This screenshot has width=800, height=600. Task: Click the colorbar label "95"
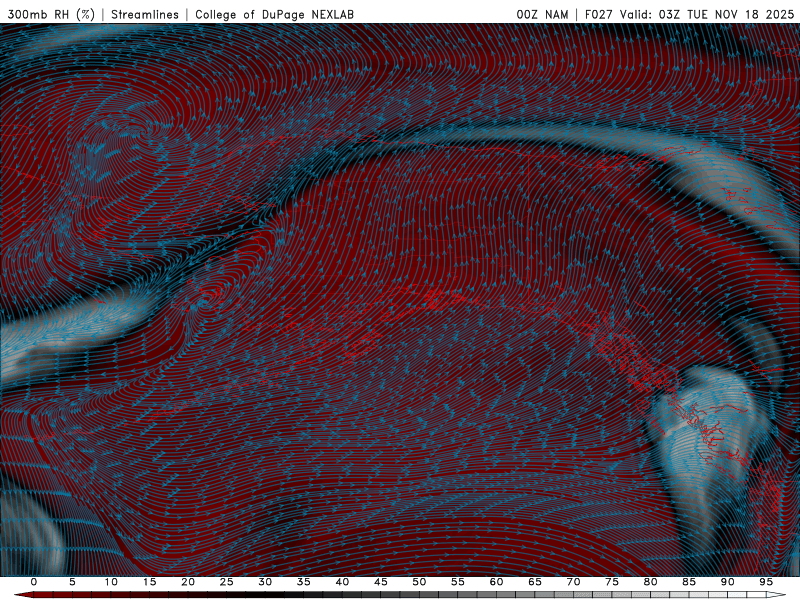pos(766,582)
